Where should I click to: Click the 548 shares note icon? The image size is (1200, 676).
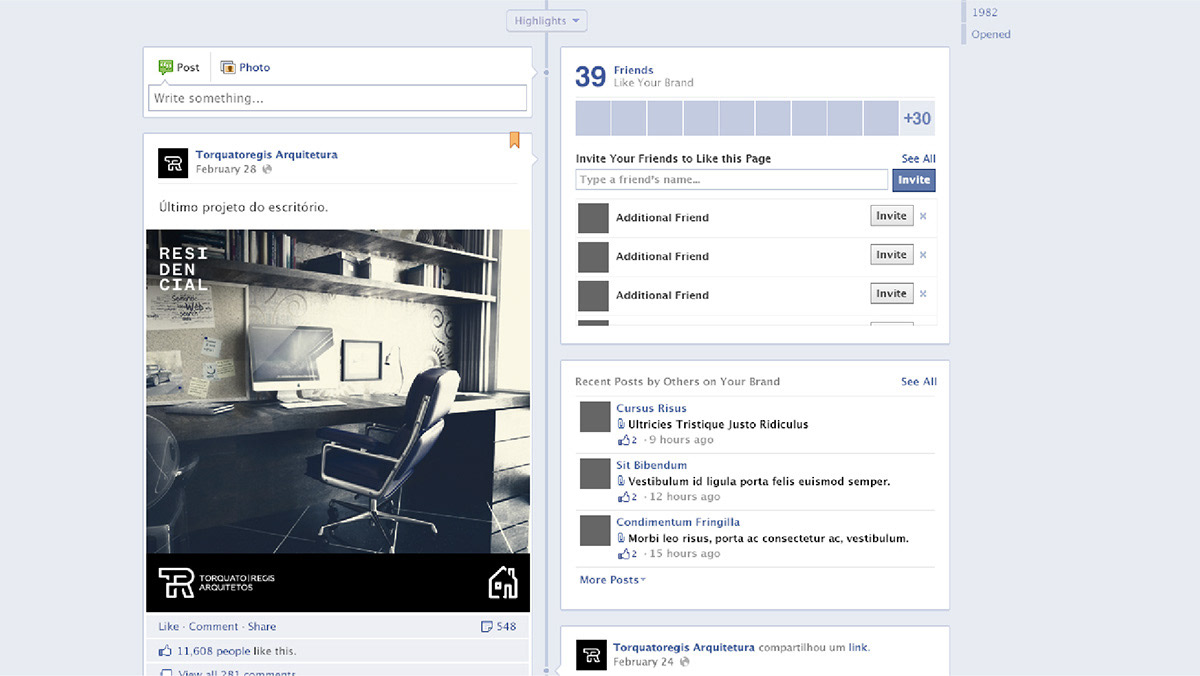(487, 626)
